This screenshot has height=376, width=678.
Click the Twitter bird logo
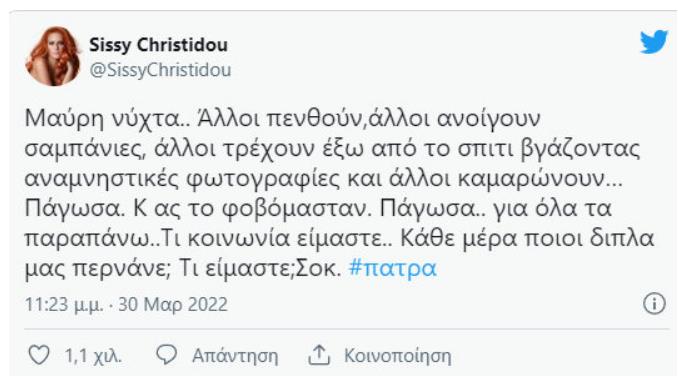(x=654, y=41)
